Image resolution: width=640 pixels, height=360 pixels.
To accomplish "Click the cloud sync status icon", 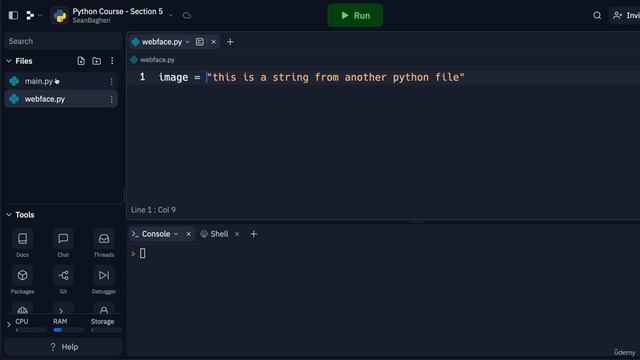I will click(x=187, y=16).
